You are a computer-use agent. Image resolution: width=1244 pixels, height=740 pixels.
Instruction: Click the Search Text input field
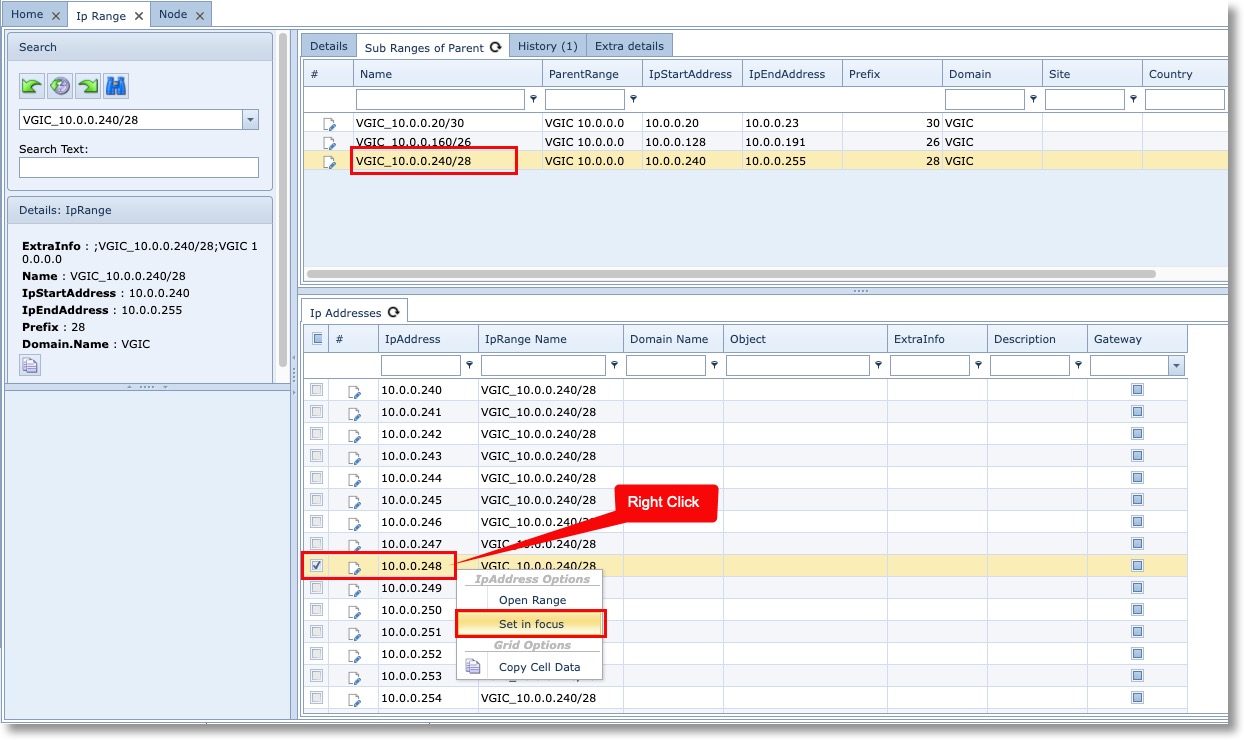point(139,168)
